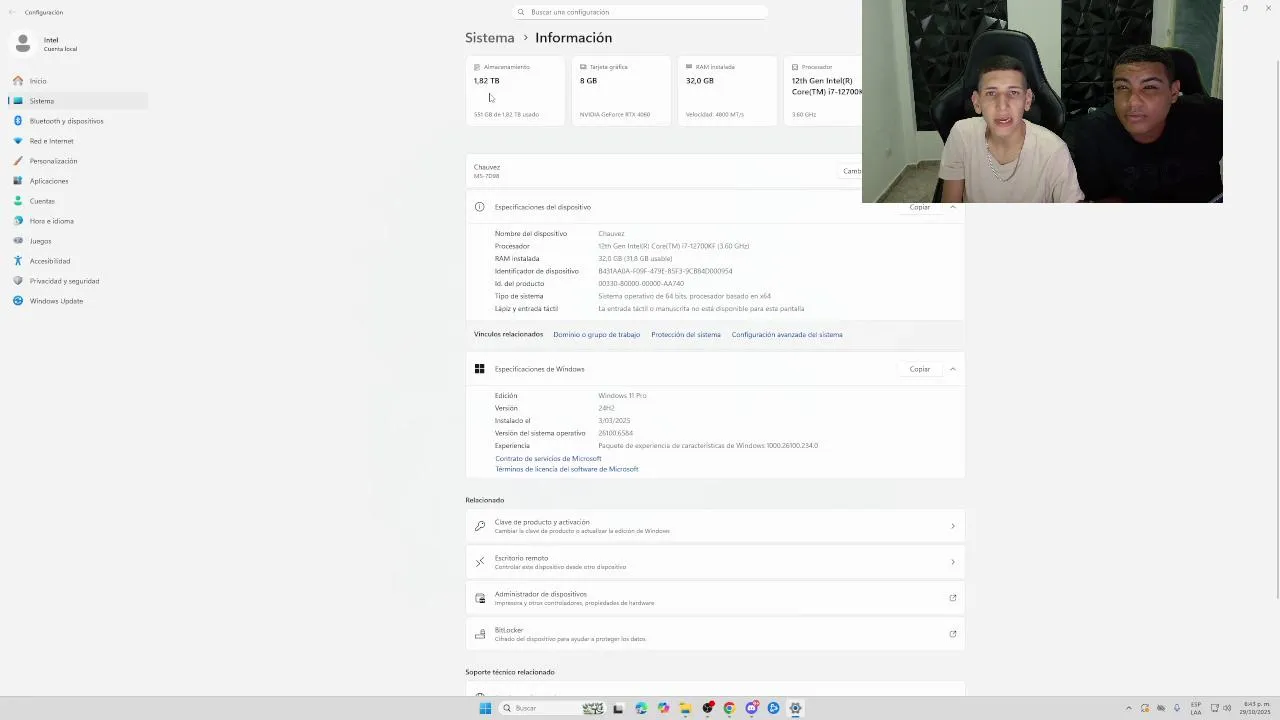Collapse the Especificaciones del dispositivo section
The image size is (1280, 720).
[953, 207]
